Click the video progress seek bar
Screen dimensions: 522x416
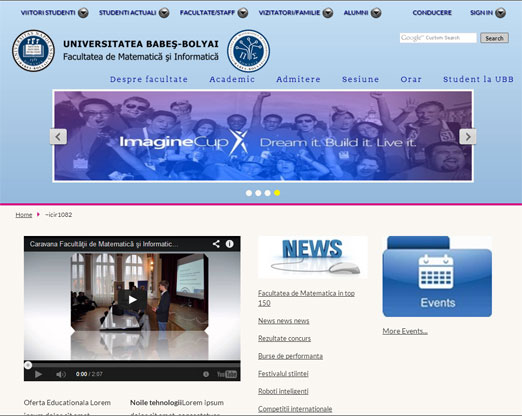(132, 365)
